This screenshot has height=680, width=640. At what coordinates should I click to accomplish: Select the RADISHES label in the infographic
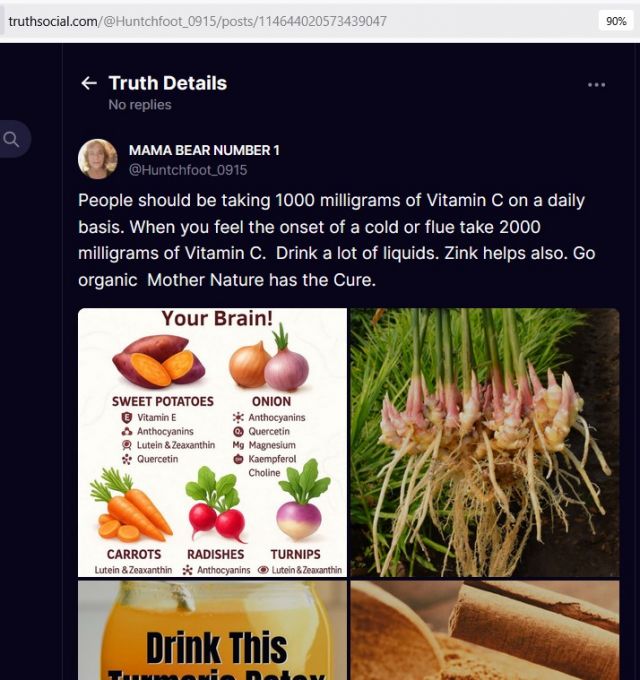click(x=216, y=554)
